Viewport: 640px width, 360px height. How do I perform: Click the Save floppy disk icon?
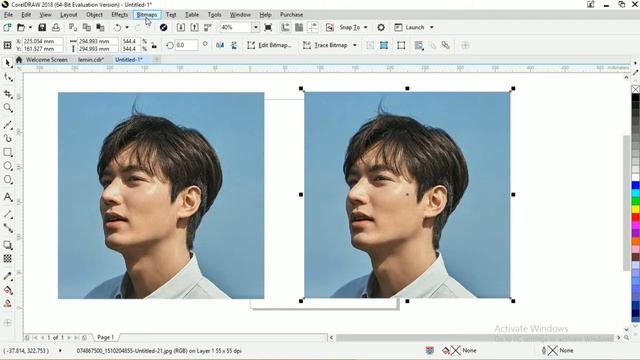(42, 27)
